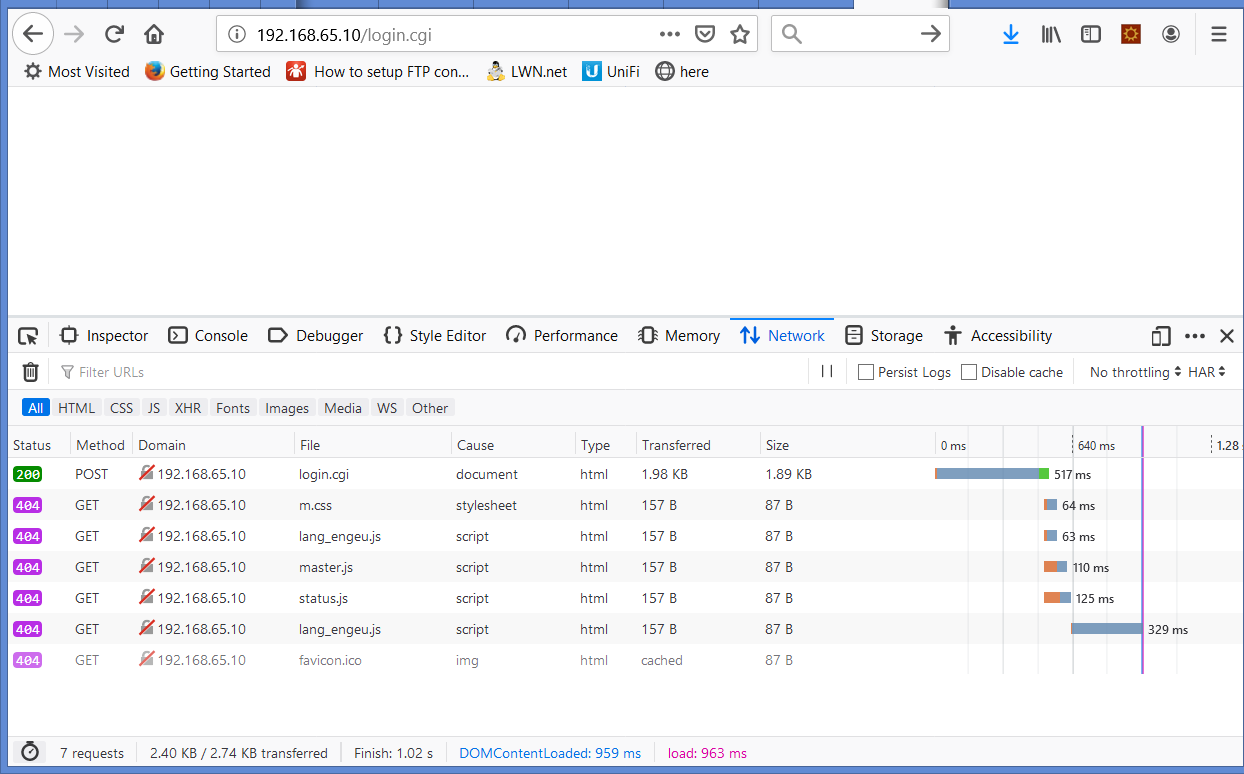Click the search bar magnifier icon
This screenshot has width=1244, height=774.
(x=792, y=34)
